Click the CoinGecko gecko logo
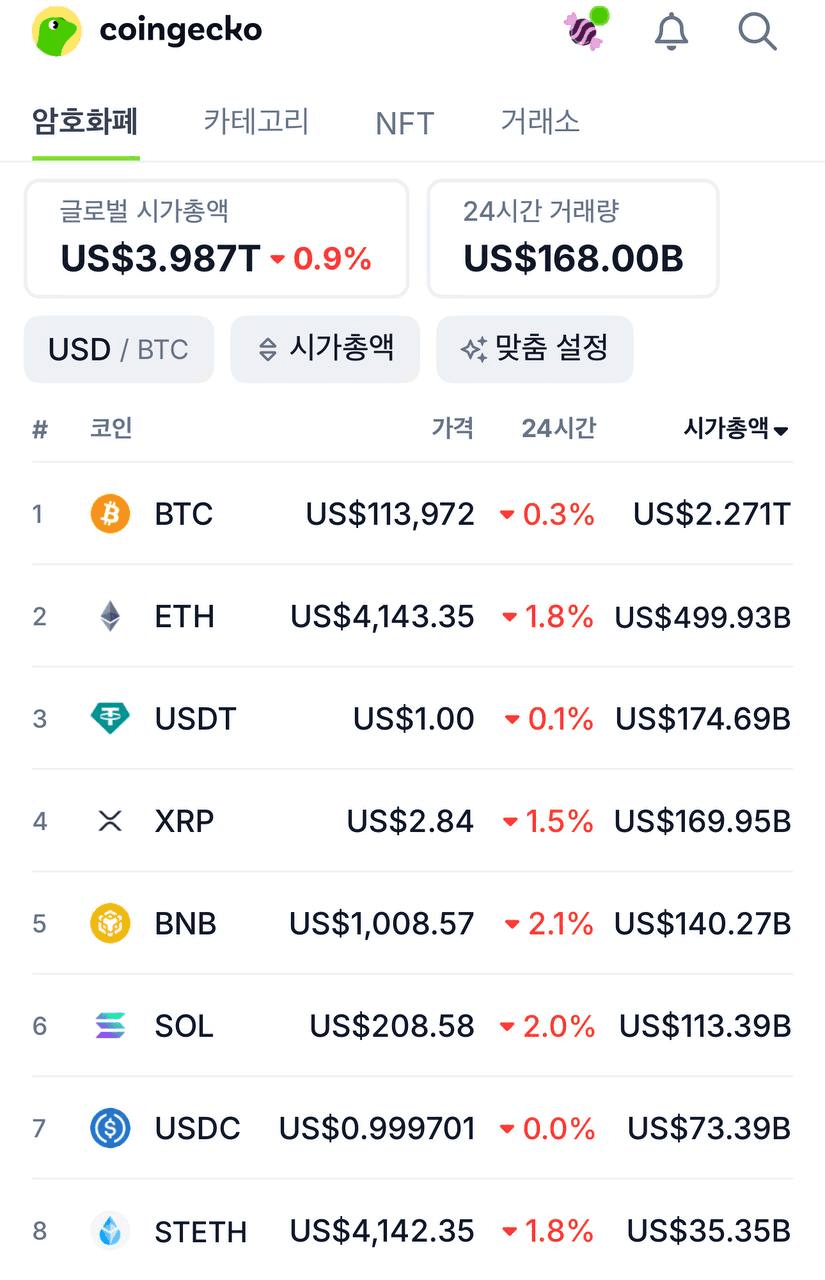 (x=56, y=31)
